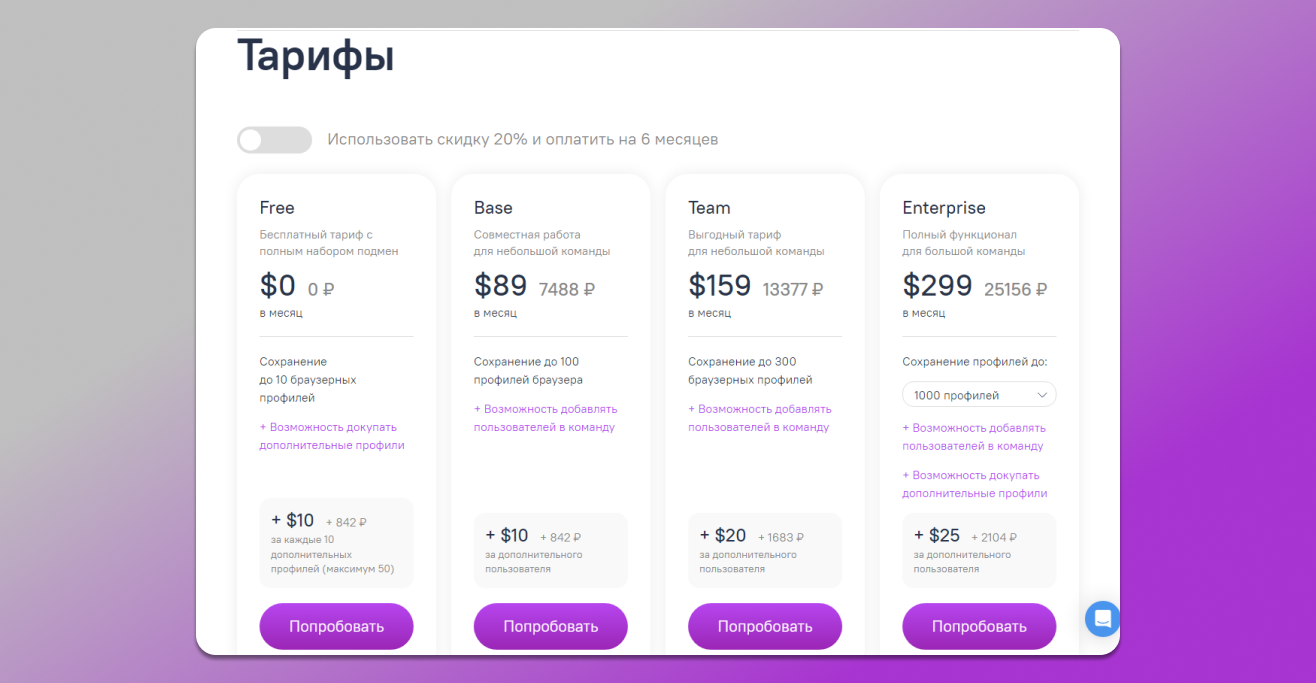Click "Попробовать" on the Team plan
Screen dimensions: 1316x683
764,625
